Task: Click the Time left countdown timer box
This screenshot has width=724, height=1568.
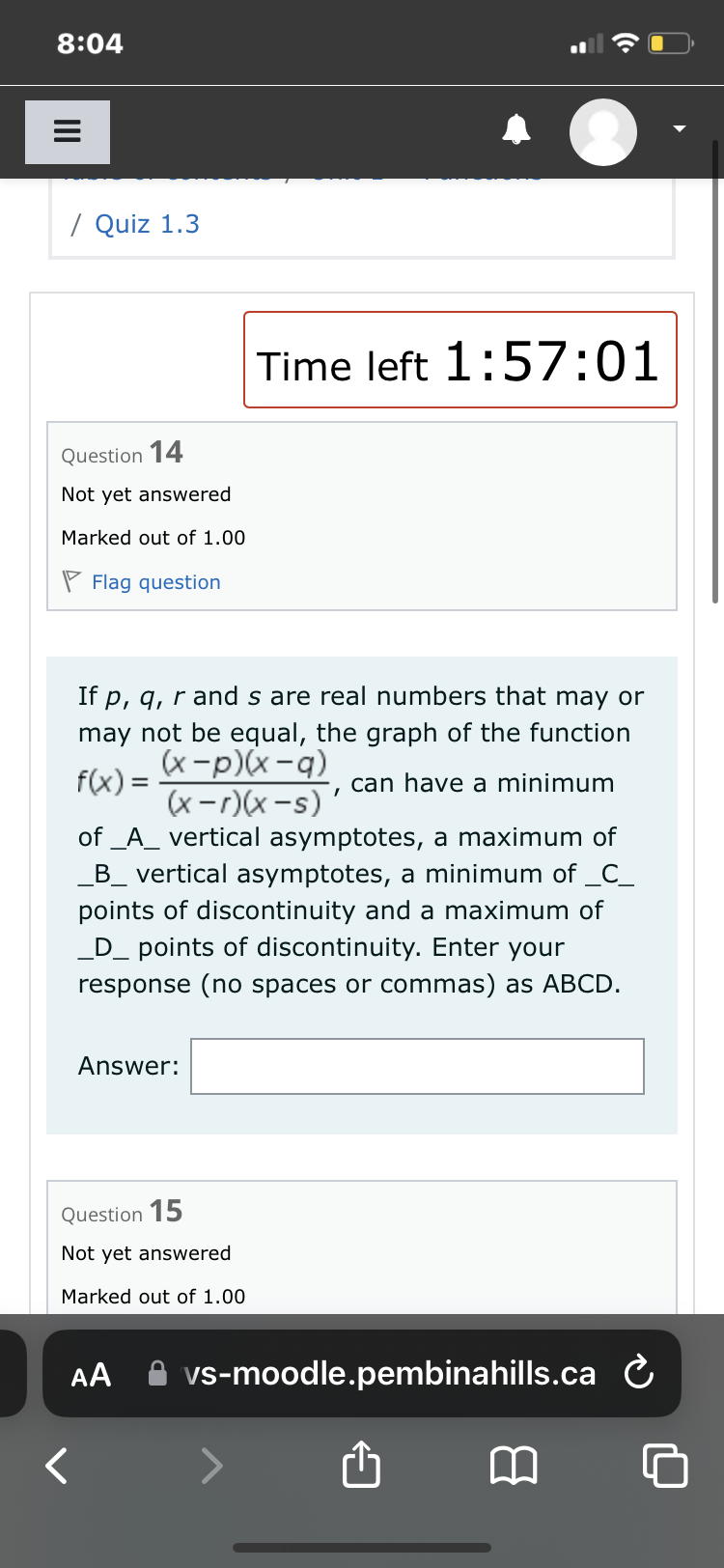Action: 459,359
